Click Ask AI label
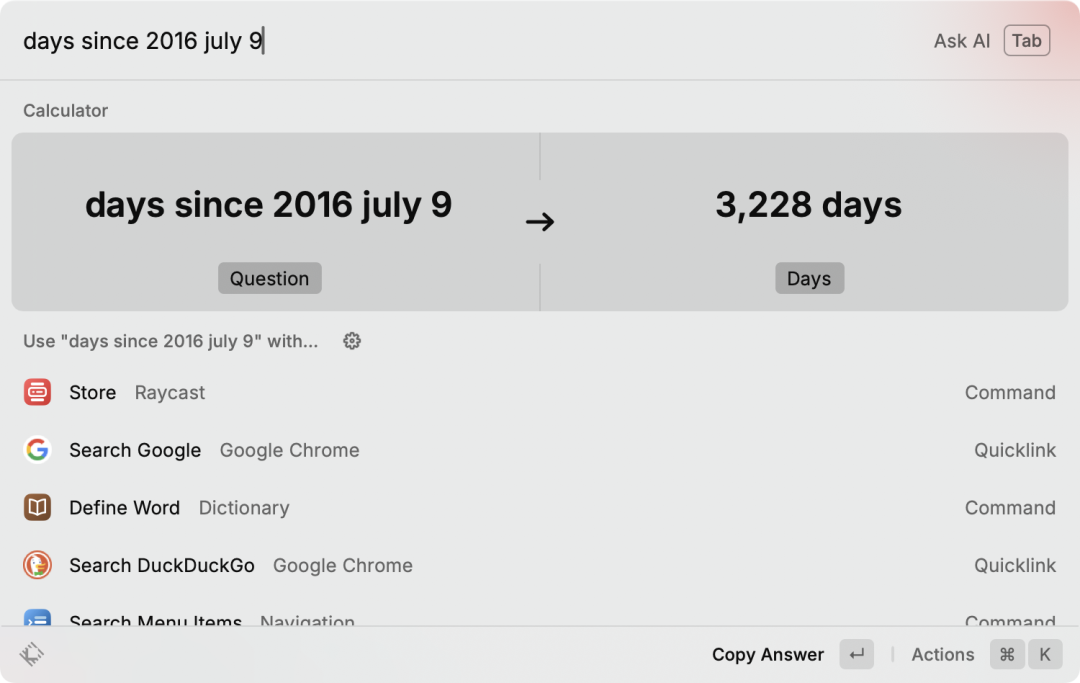The image size is (1080, 683). coord(962,41)
